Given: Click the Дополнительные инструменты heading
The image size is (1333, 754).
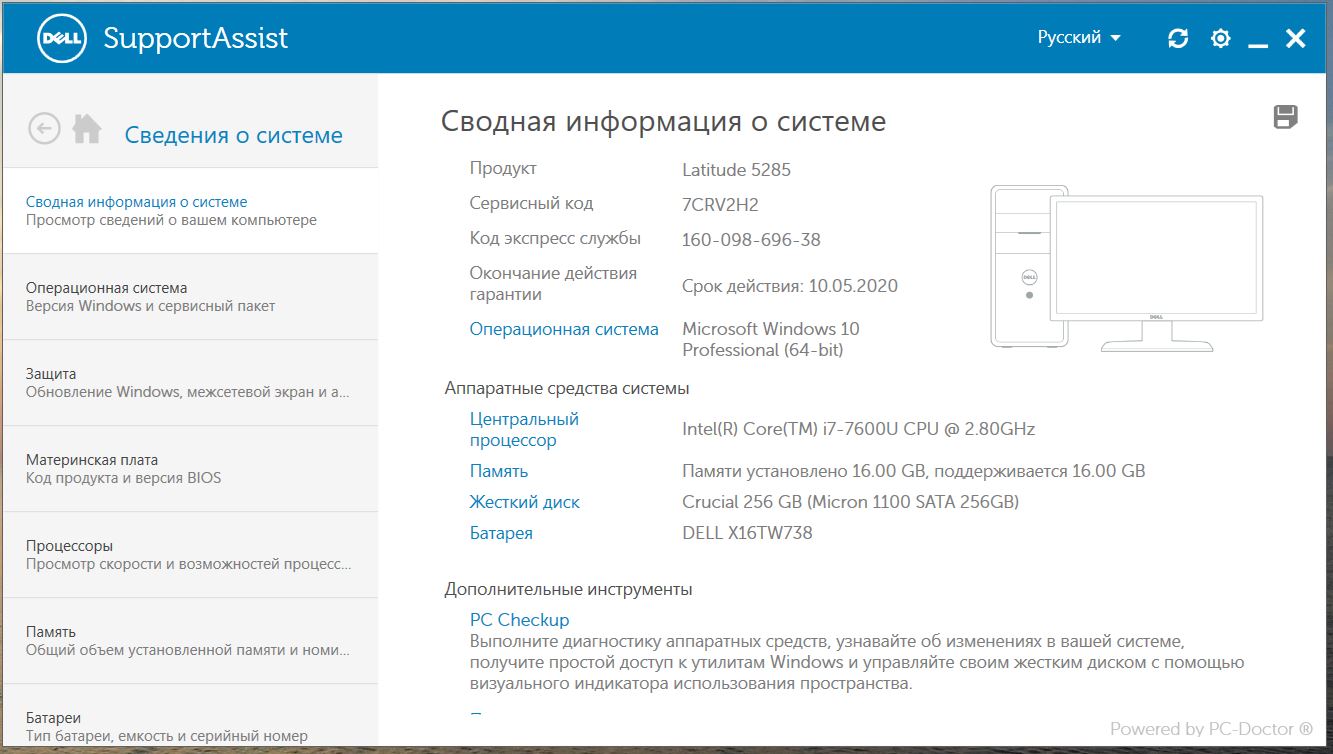Looking at the screenshot, I should click(568, 589).
